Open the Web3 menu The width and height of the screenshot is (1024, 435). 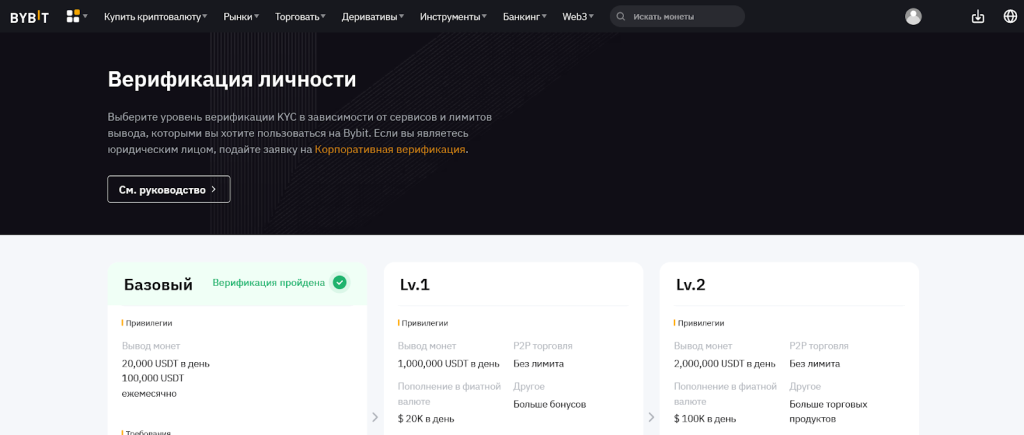[x=577, y=17]
